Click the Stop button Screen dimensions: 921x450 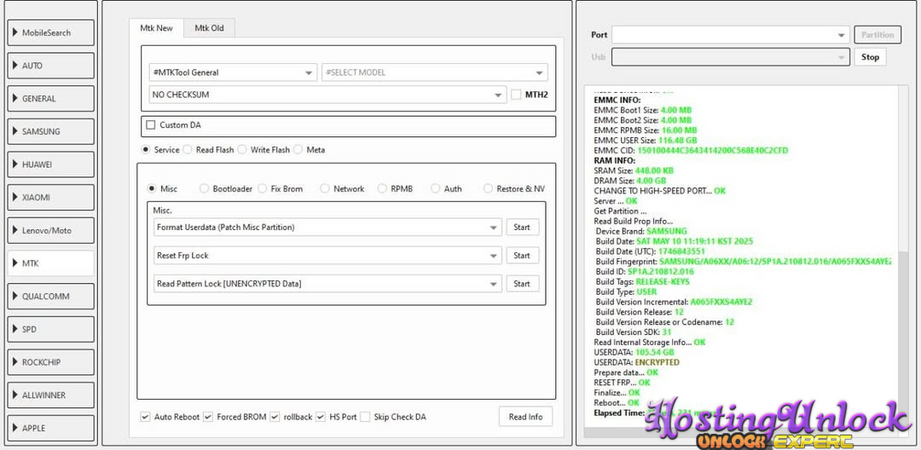pos(870,57)
